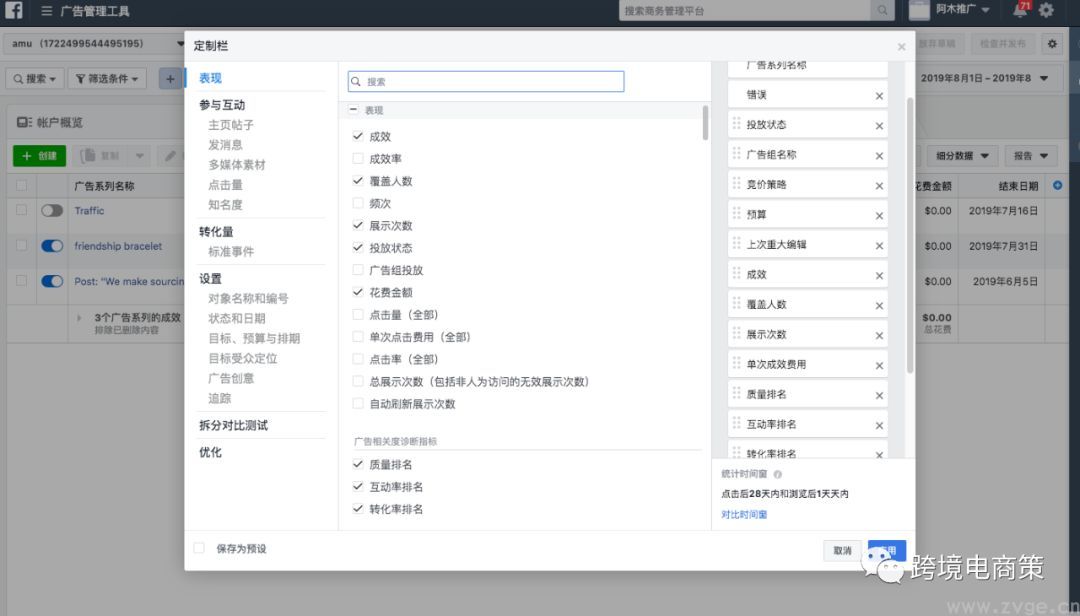
Task: Enable the Traffic campaign toggle
Action: [x=51, y=210]
